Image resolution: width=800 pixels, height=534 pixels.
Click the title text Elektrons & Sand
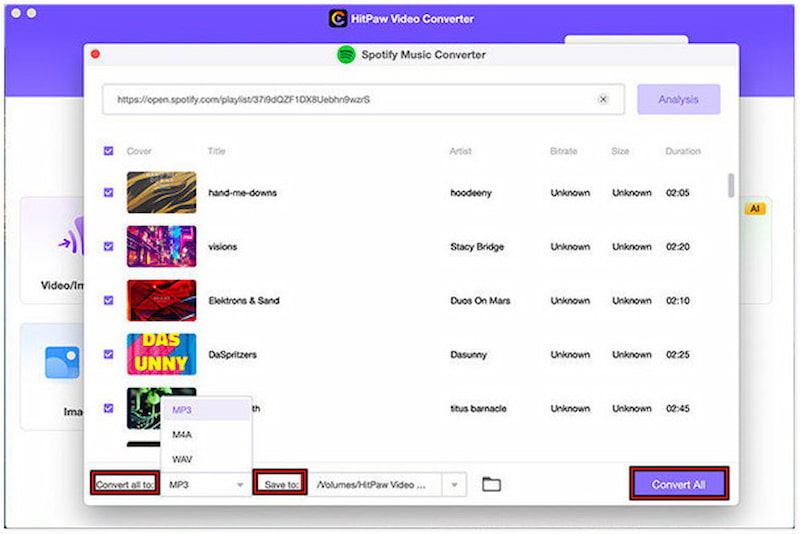244,301
